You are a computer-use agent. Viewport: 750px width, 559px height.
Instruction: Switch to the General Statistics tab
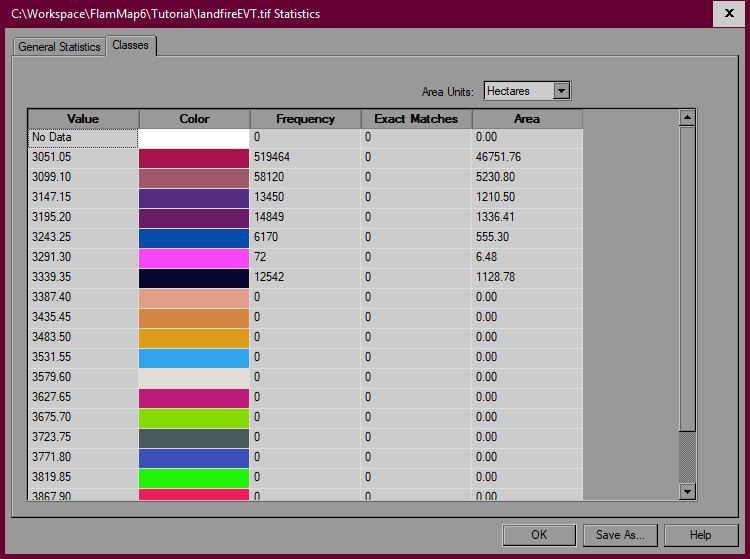point(59,47)
